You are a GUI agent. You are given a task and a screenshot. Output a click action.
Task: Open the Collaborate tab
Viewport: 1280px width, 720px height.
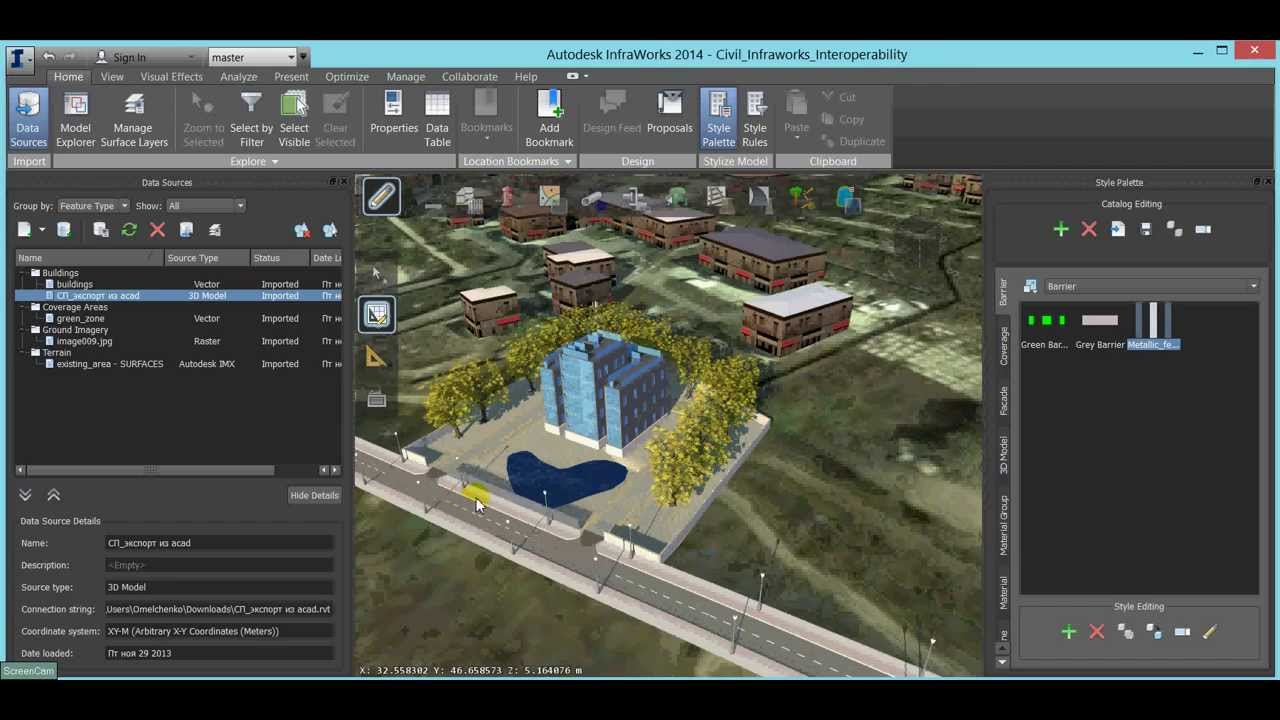469,77
